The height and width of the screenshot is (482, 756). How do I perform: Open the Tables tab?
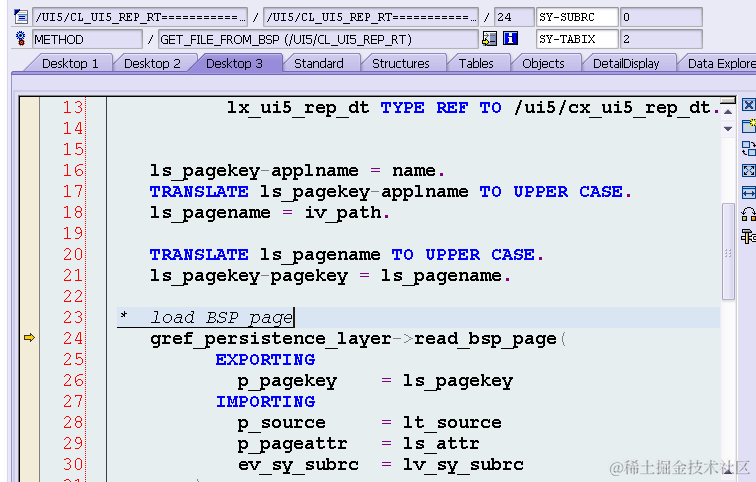pyautogui.click(x=476, y=64)
